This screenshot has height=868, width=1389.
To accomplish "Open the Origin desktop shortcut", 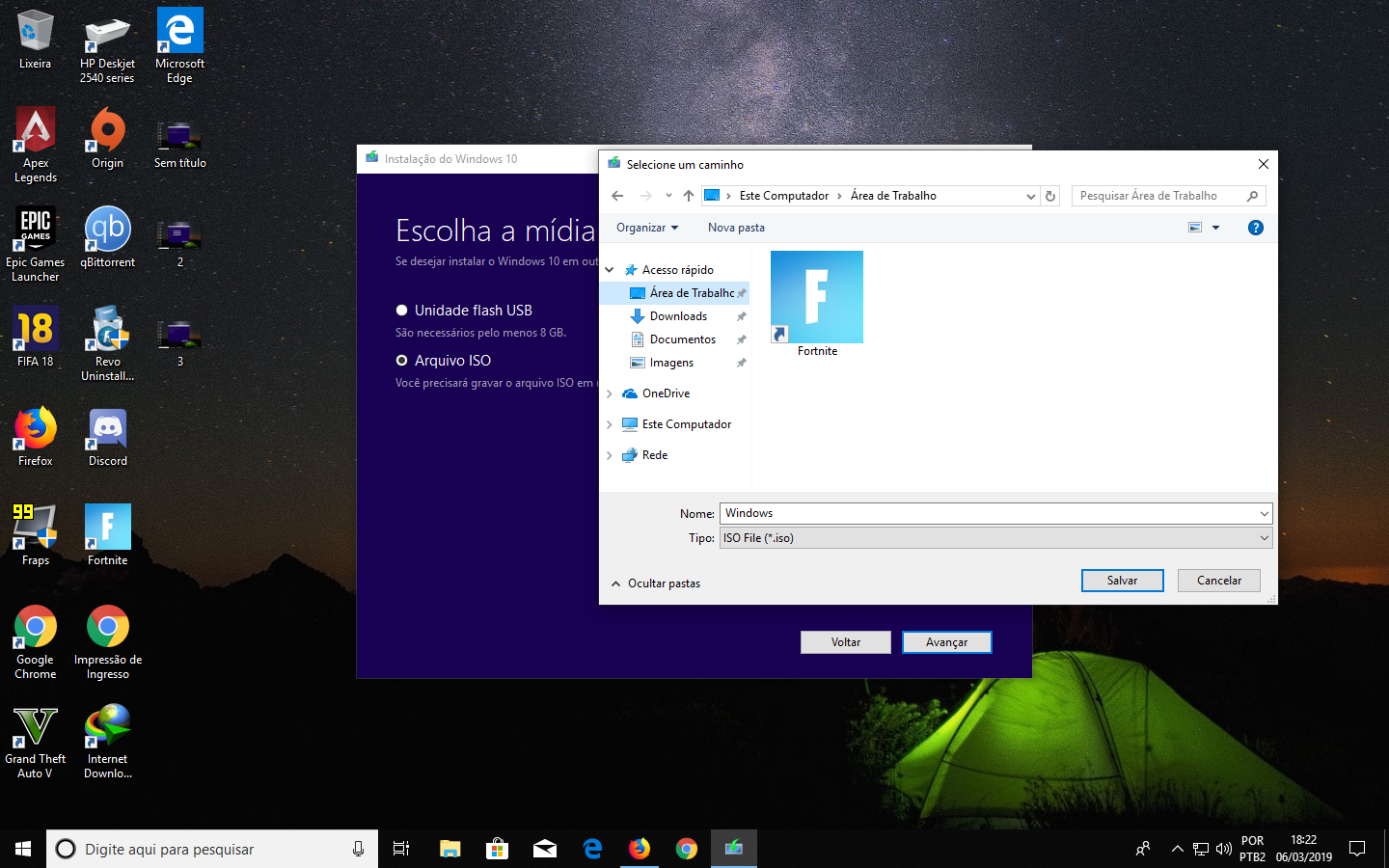I will (107, 138).
